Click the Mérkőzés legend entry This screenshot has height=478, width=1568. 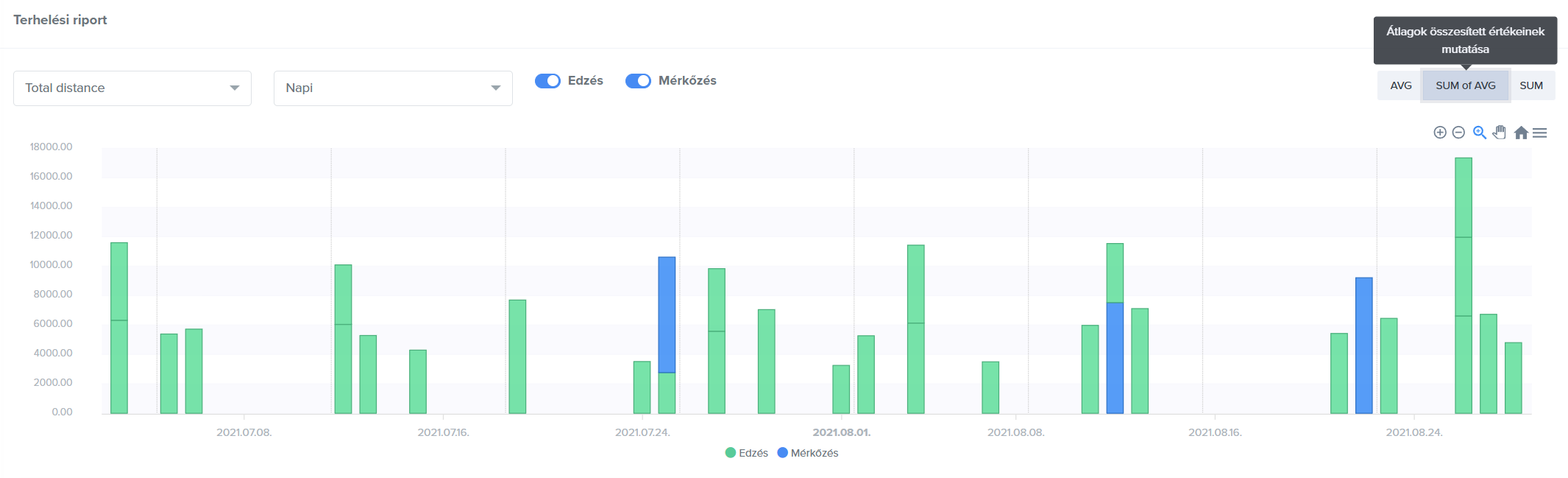pos(807,453)
